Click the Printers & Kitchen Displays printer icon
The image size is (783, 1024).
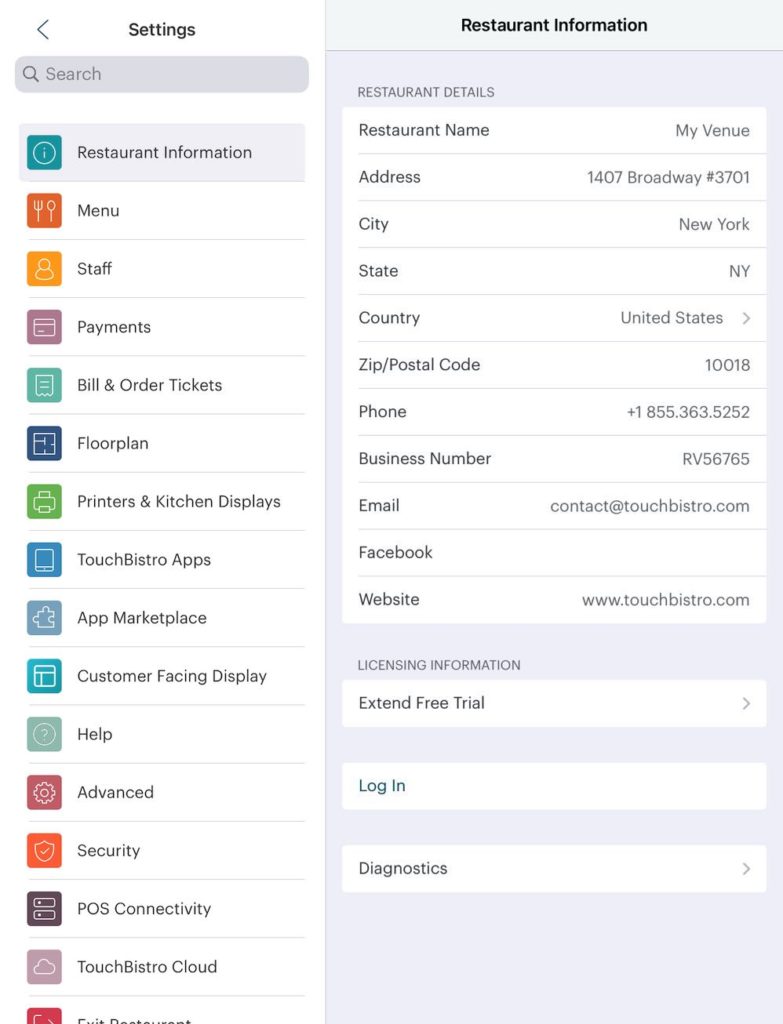pyautogui.click(x=44, y=502)
